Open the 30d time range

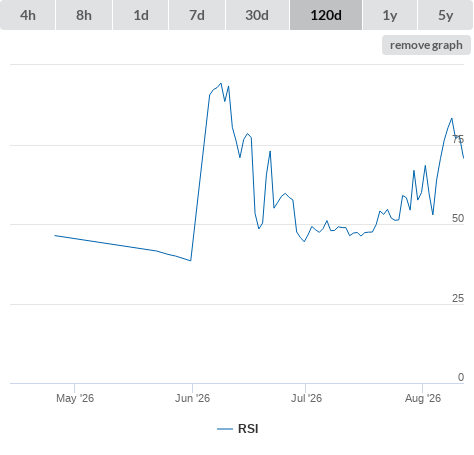click(257, 15)
